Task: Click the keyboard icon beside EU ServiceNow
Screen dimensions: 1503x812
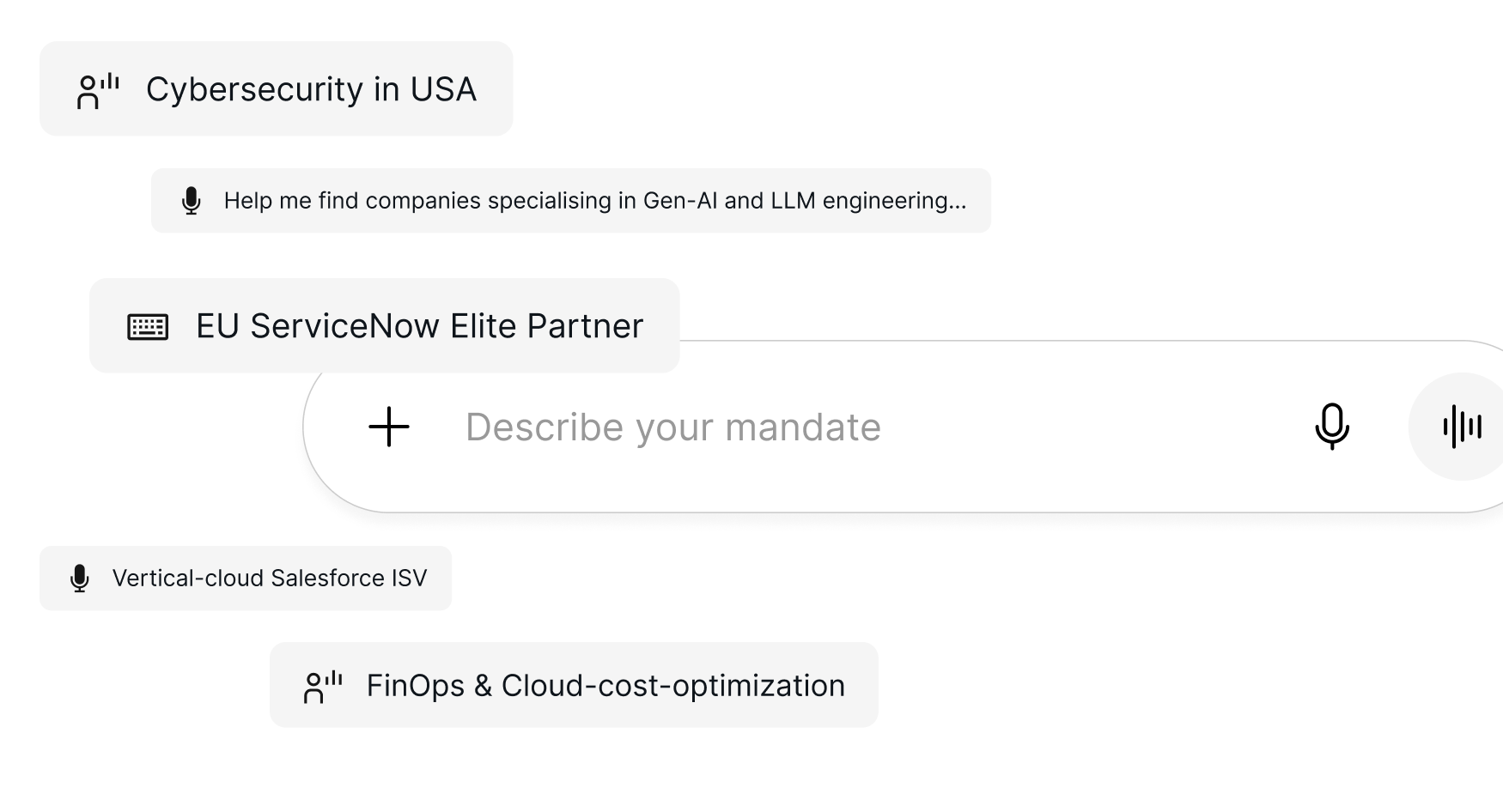Action: (x=148, y=327)
